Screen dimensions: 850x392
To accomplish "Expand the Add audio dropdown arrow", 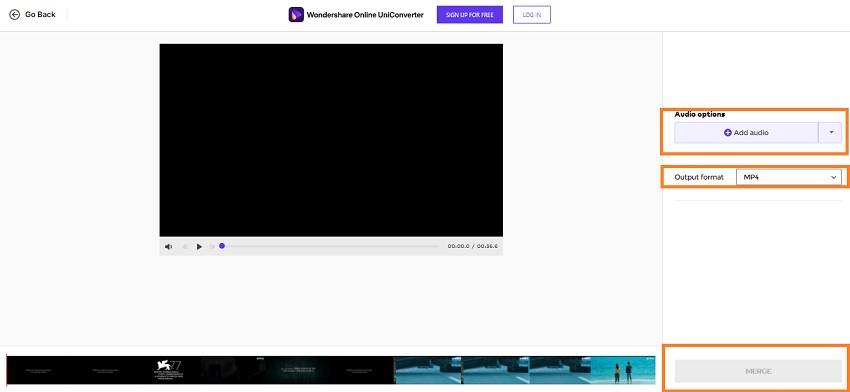I will coord(831,132).
